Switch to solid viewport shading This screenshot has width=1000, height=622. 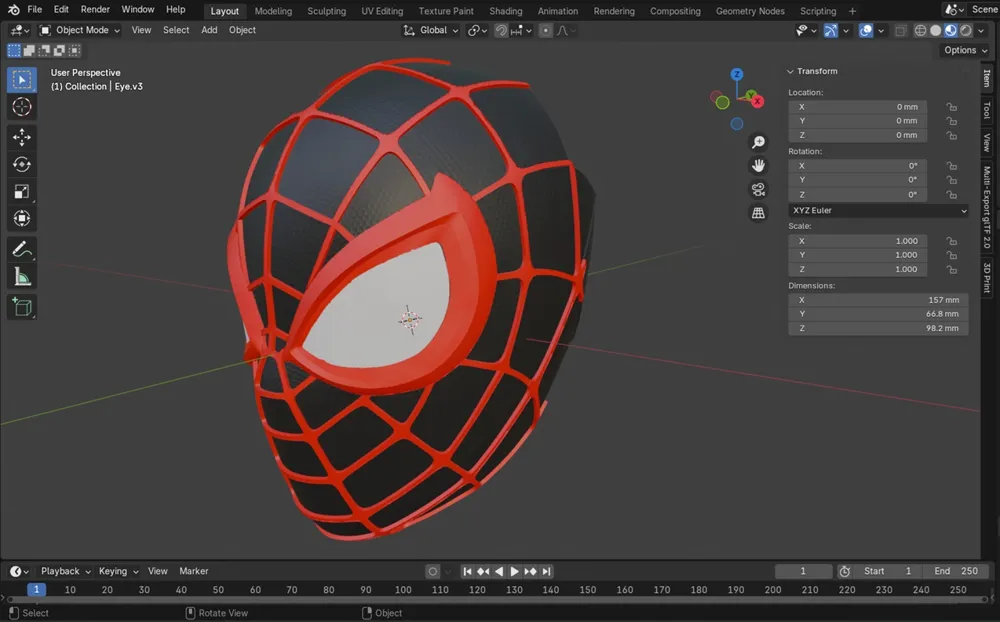click(x=936, y=31)
